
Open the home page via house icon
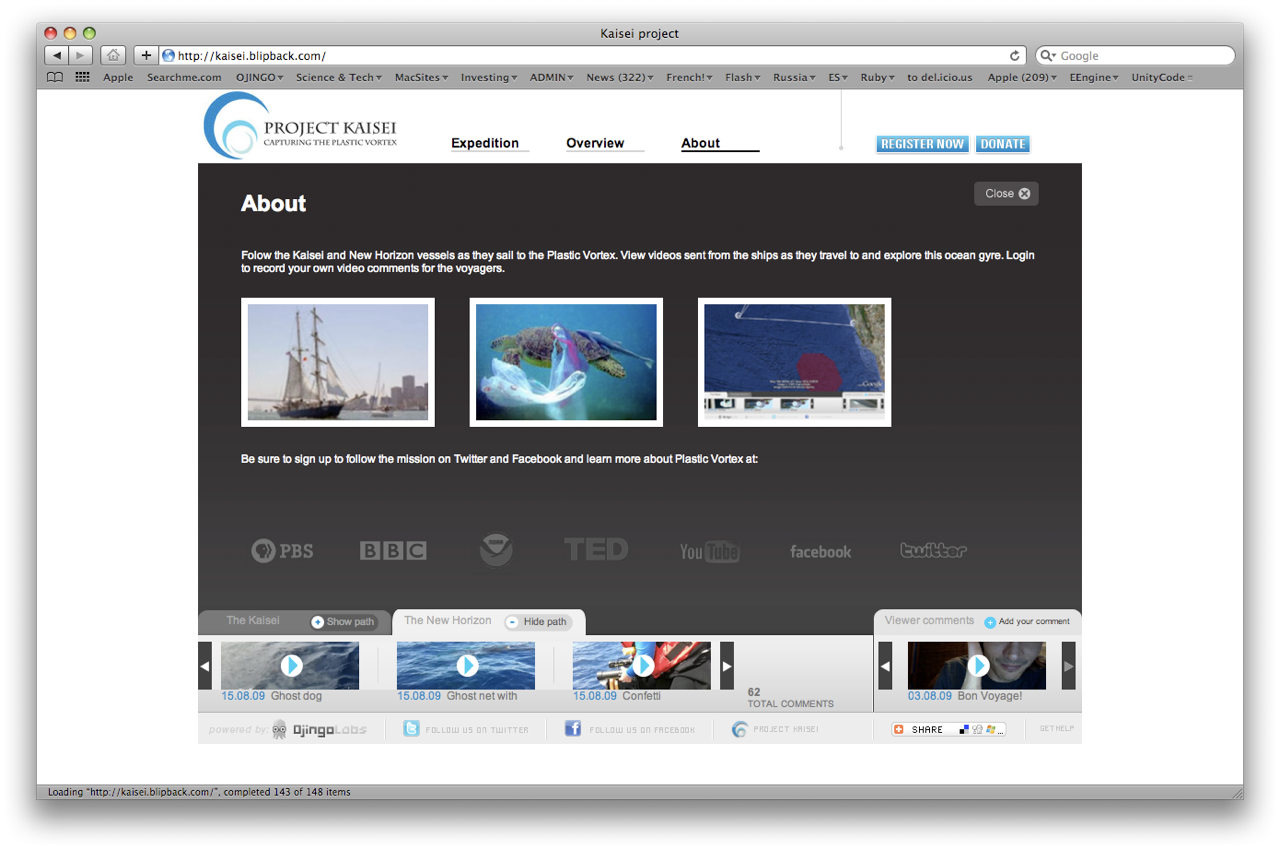point(113,56)
